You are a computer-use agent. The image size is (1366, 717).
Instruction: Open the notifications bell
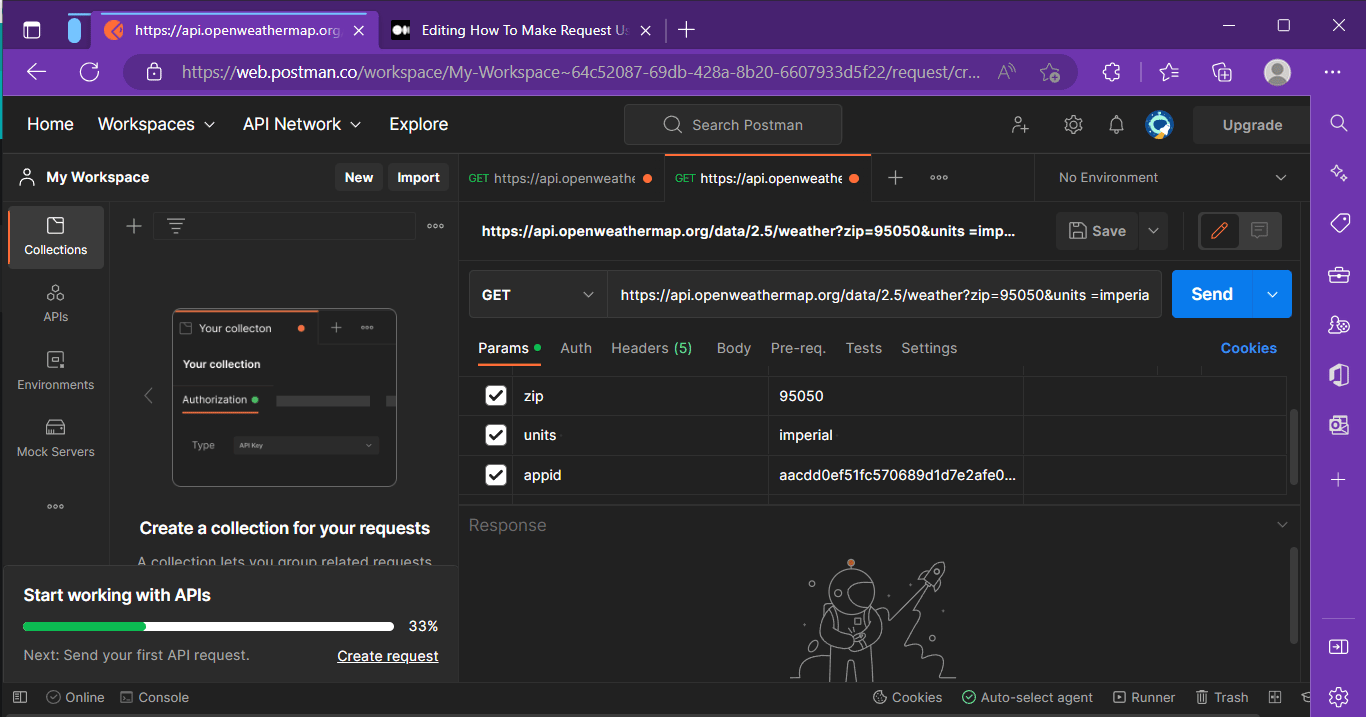point(1117,125)
